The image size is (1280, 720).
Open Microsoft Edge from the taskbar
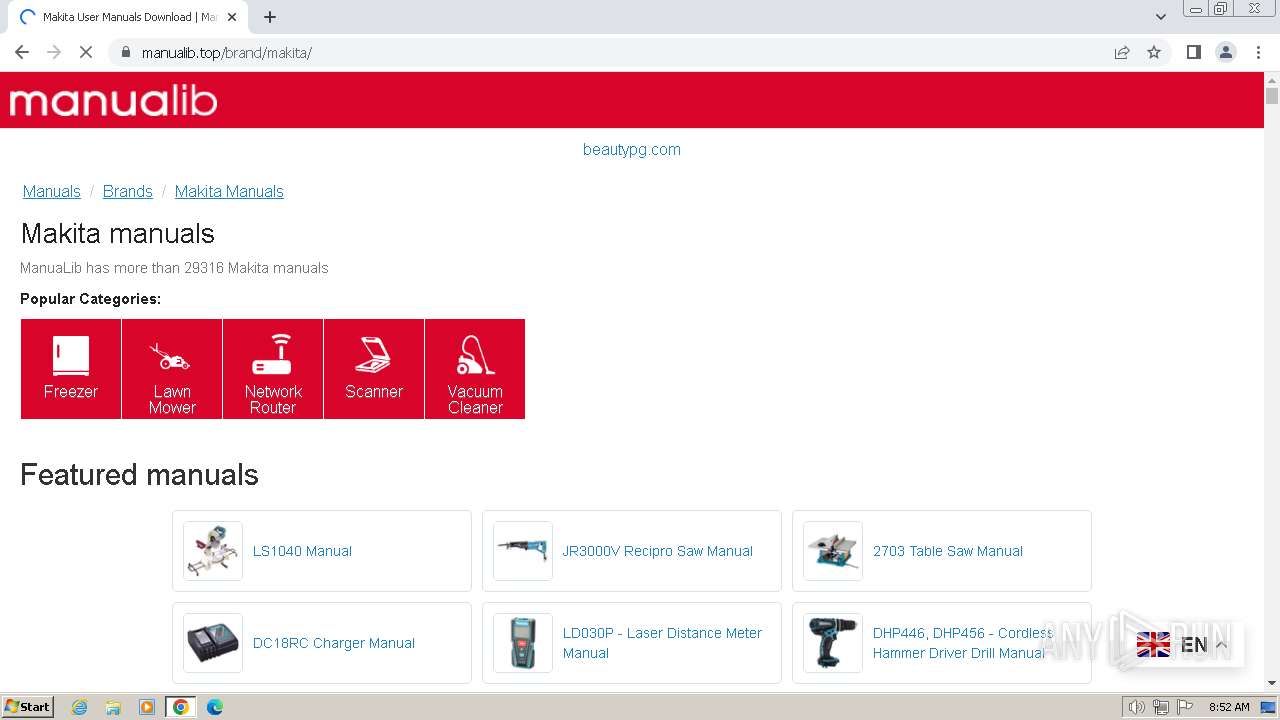click(x=215, y=707)
